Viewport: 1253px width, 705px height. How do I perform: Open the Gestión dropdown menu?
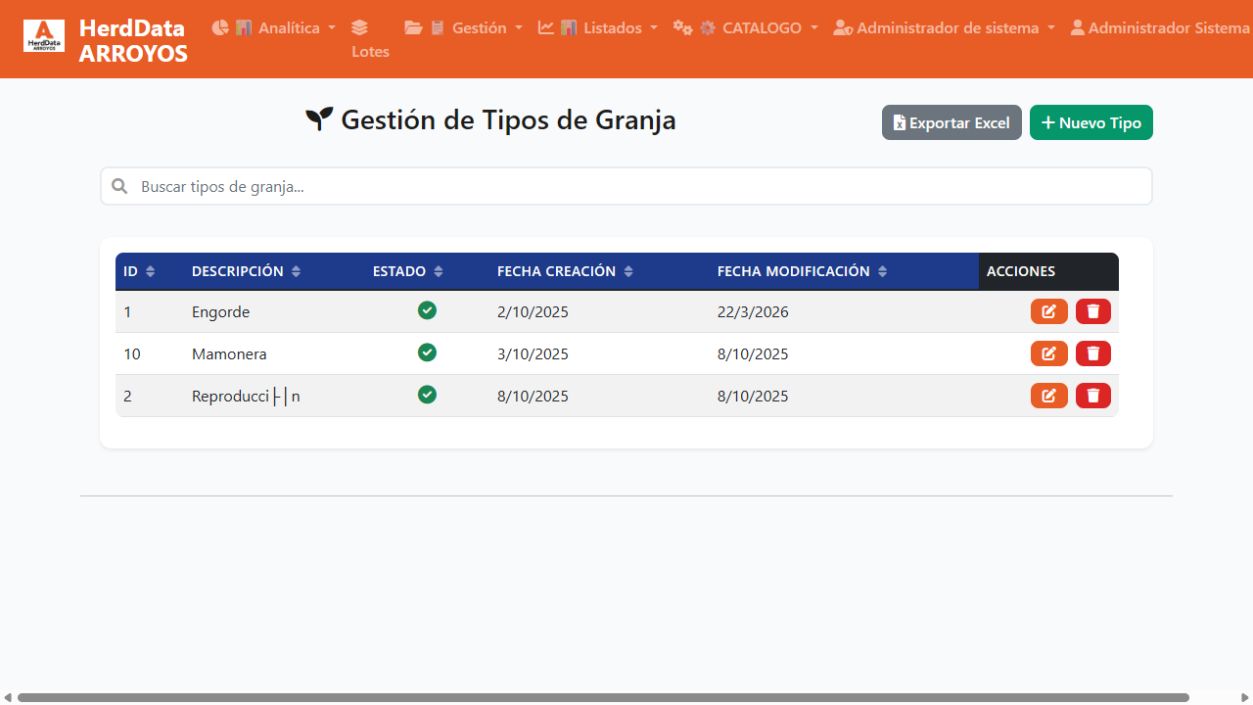(x=463, y=28)
